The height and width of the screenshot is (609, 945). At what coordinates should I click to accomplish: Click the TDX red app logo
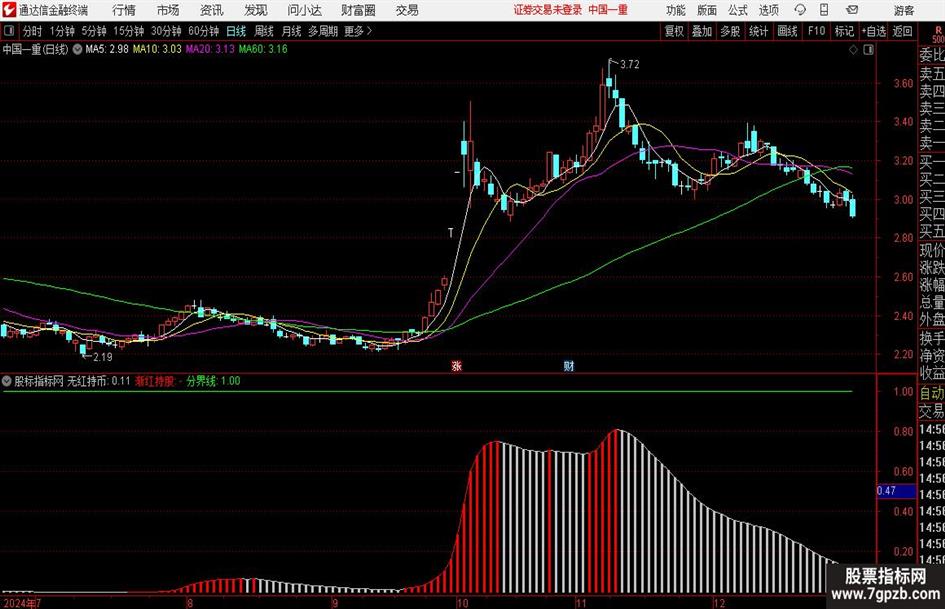click(9, 10)
